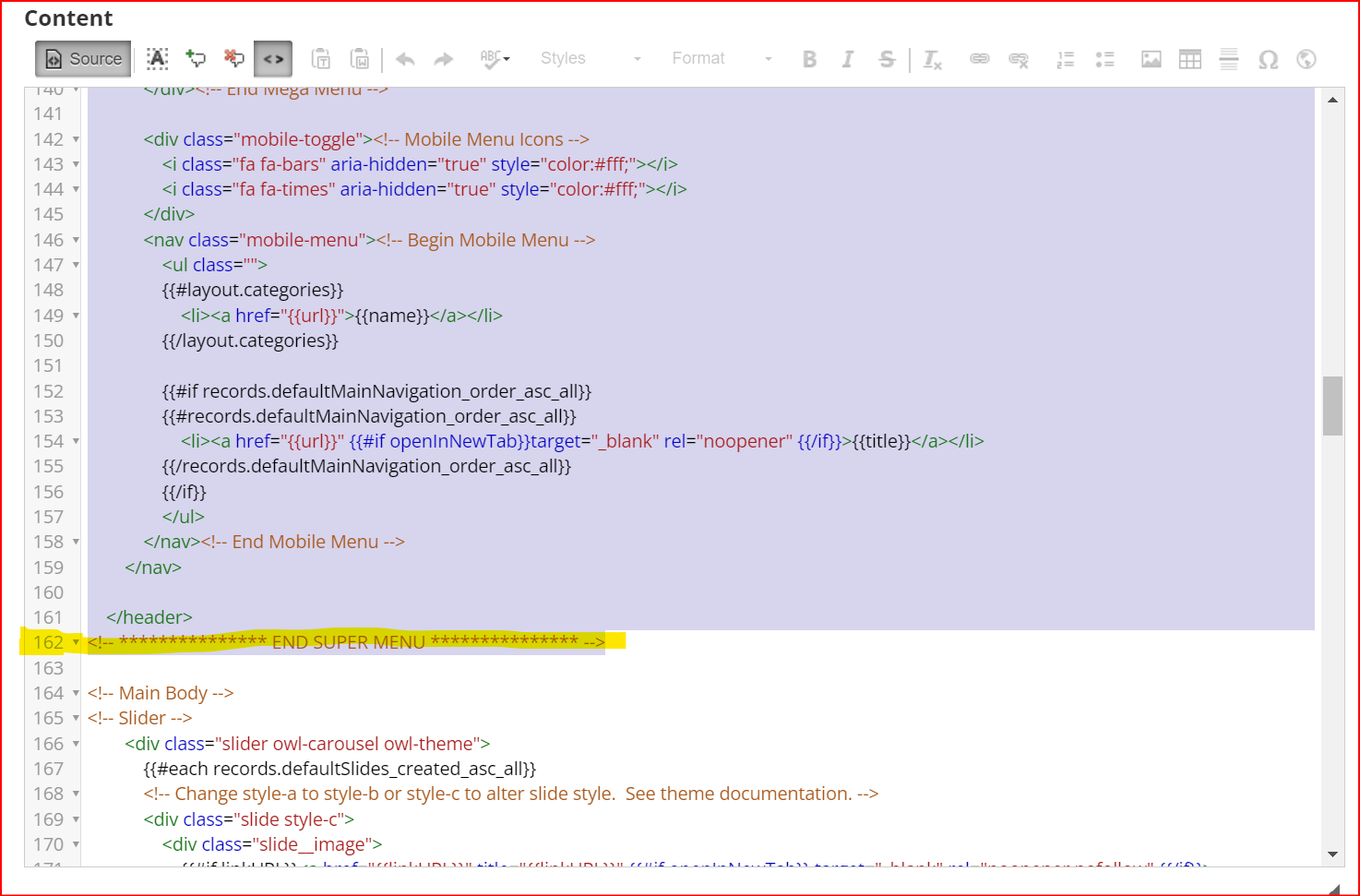Click the Select All icon
The width and height of the screenshot is (1360, 896).
click(x=158, y=59)
